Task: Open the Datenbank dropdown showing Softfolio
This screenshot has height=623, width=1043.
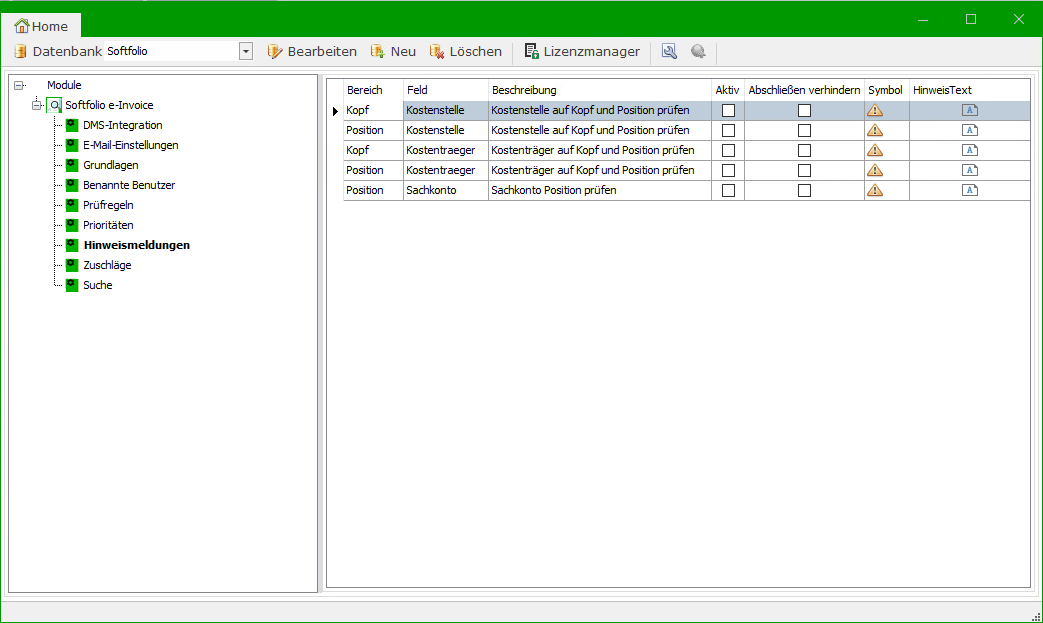Action: 245,51
